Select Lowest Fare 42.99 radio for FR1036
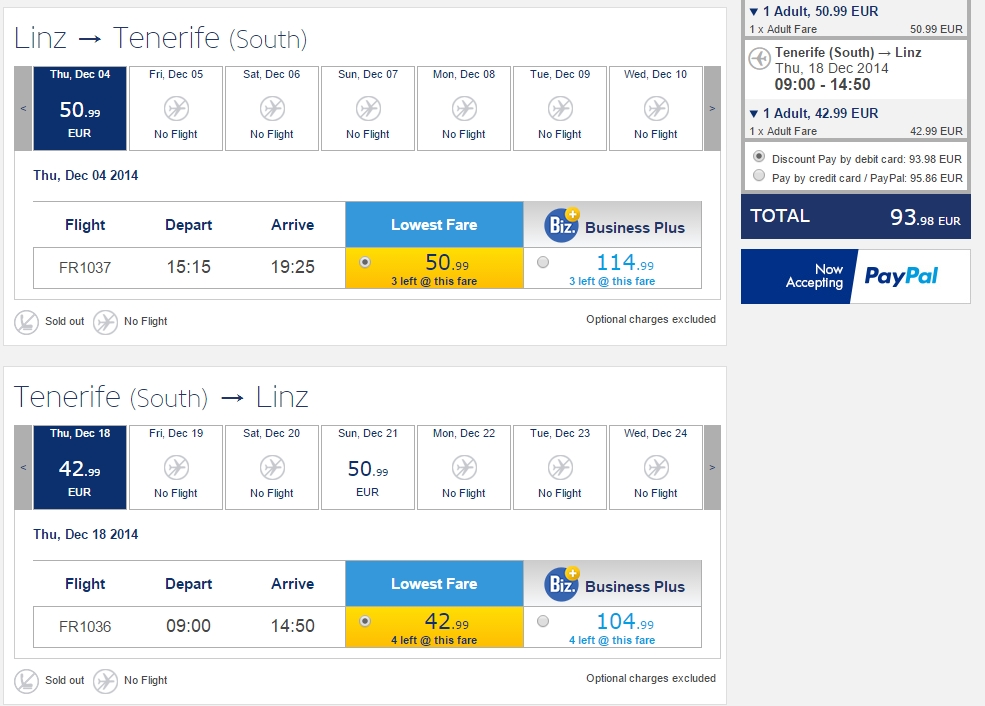This screenshot has height=706, width=985. click(365, 621)
